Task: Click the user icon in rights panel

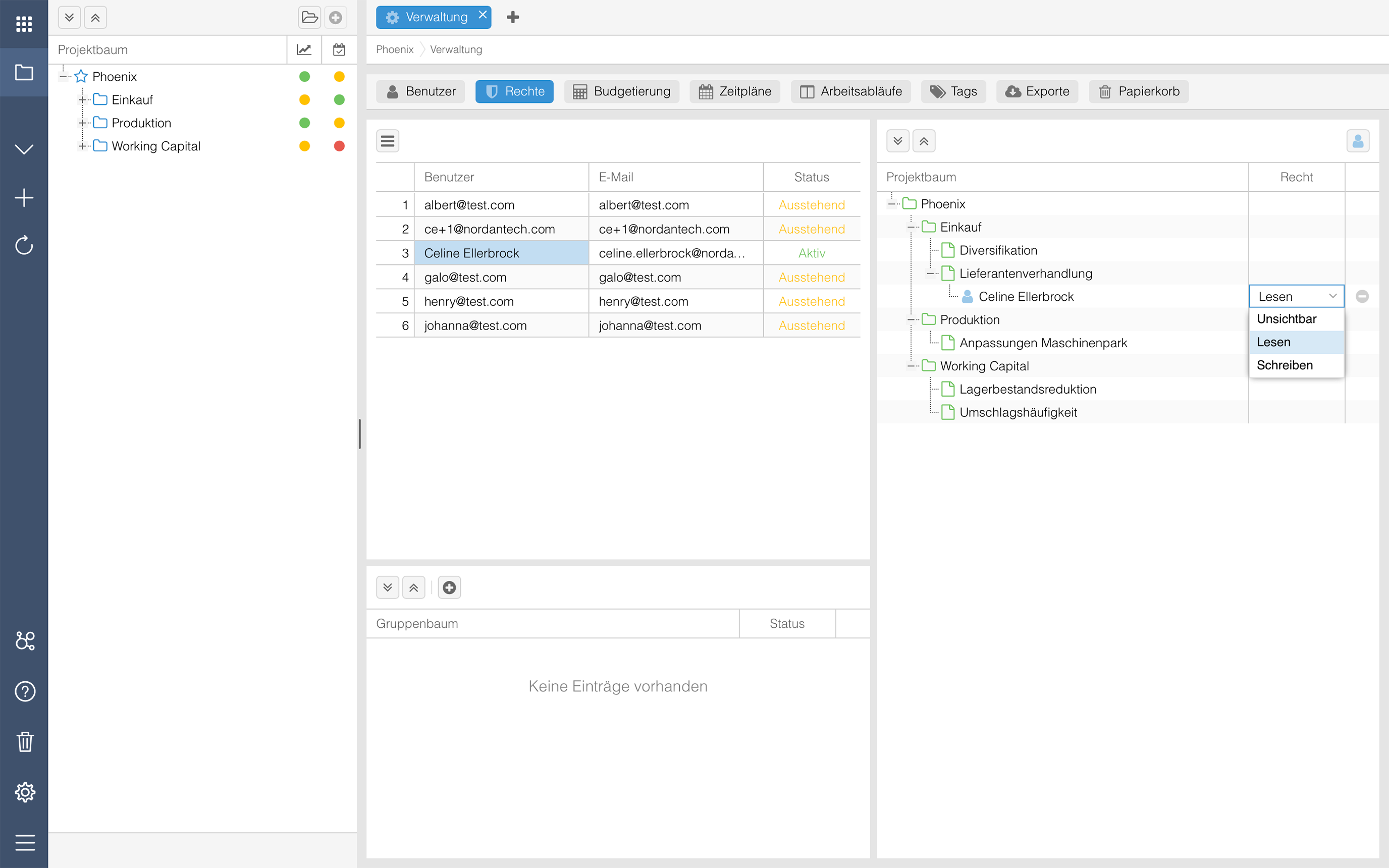Action: point(1357,141)
